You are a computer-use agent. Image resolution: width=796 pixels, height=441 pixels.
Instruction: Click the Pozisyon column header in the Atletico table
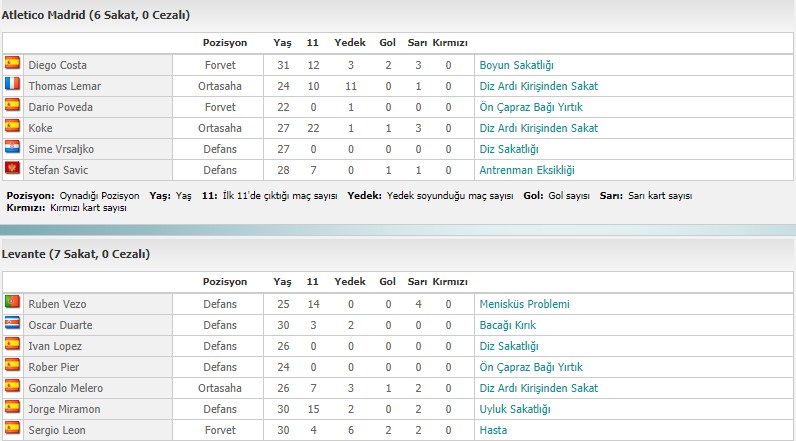pyautogui.click(x=225, y=43)
